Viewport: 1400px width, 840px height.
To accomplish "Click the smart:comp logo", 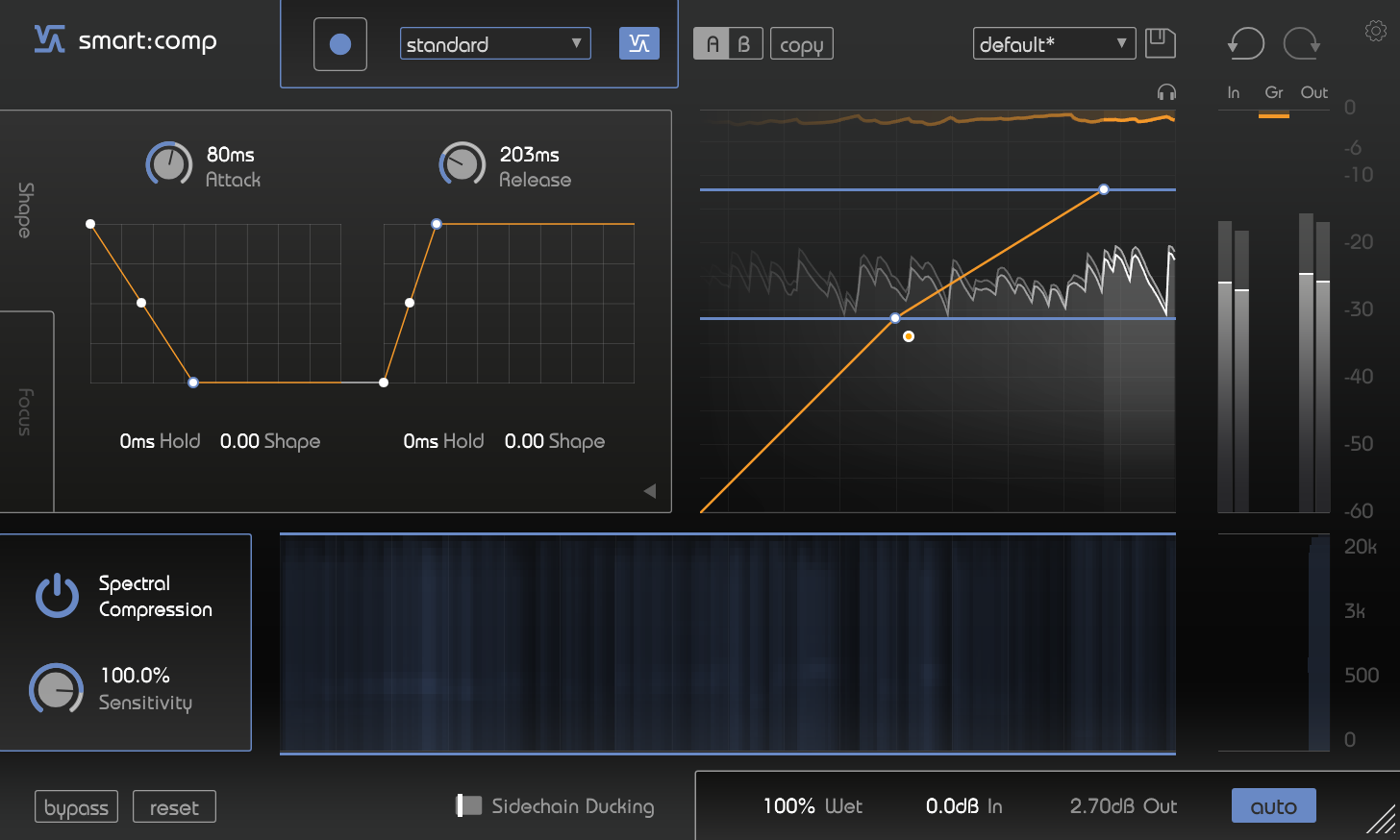I will [x=125, y=40].
